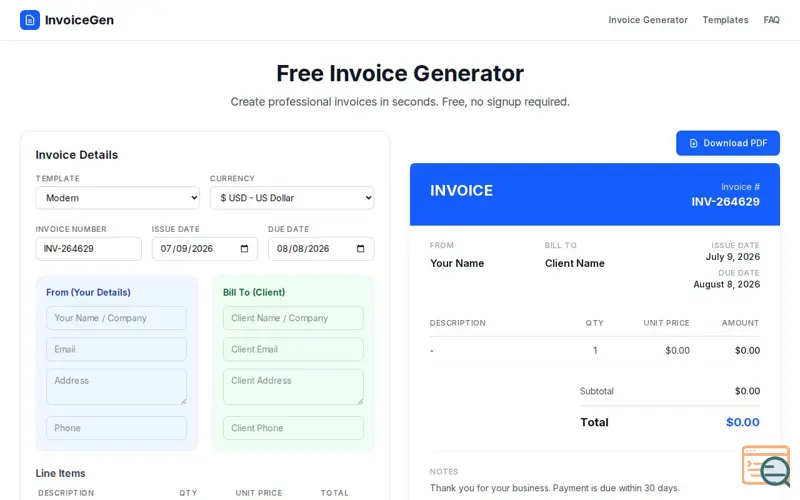
Task: Click the 'Thank you for your business' note
Action: coord(555,488)
